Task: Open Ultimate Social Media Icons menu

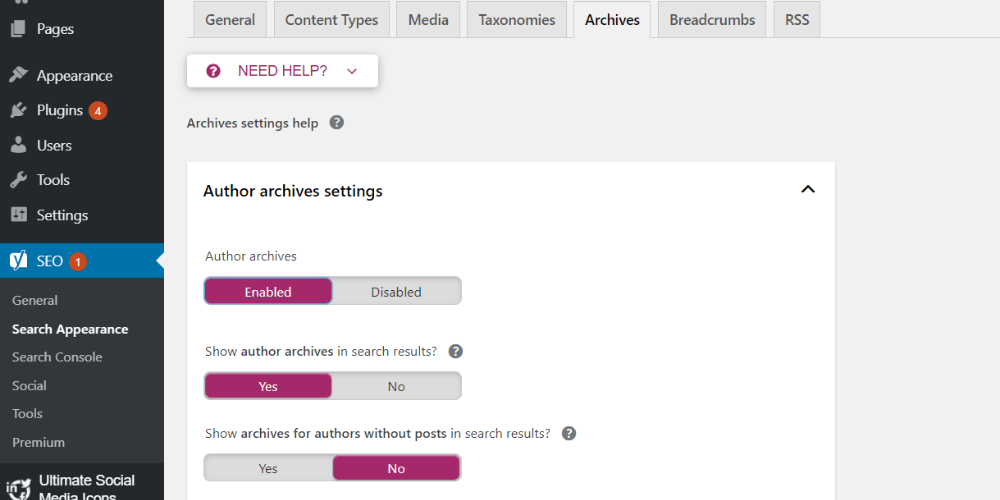Action: click(86, 487)
